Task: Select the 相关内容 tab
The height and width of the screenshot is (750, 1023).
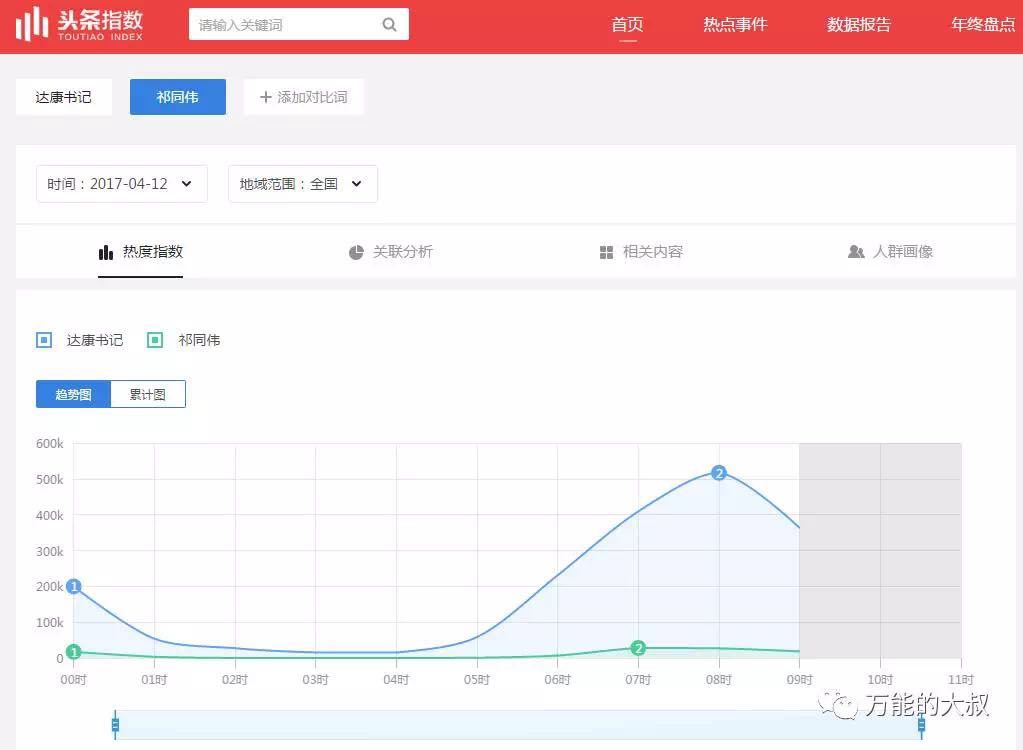Action: pos(641,252)
